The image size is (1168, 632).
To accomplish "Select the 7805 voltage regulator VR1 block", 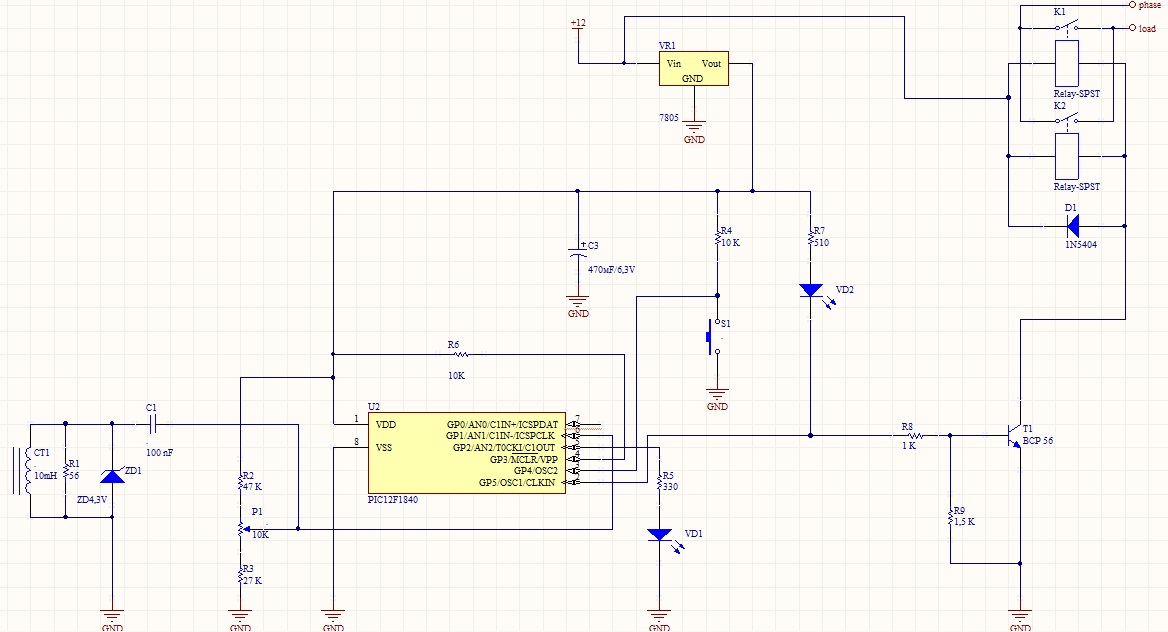I will 694,69.
